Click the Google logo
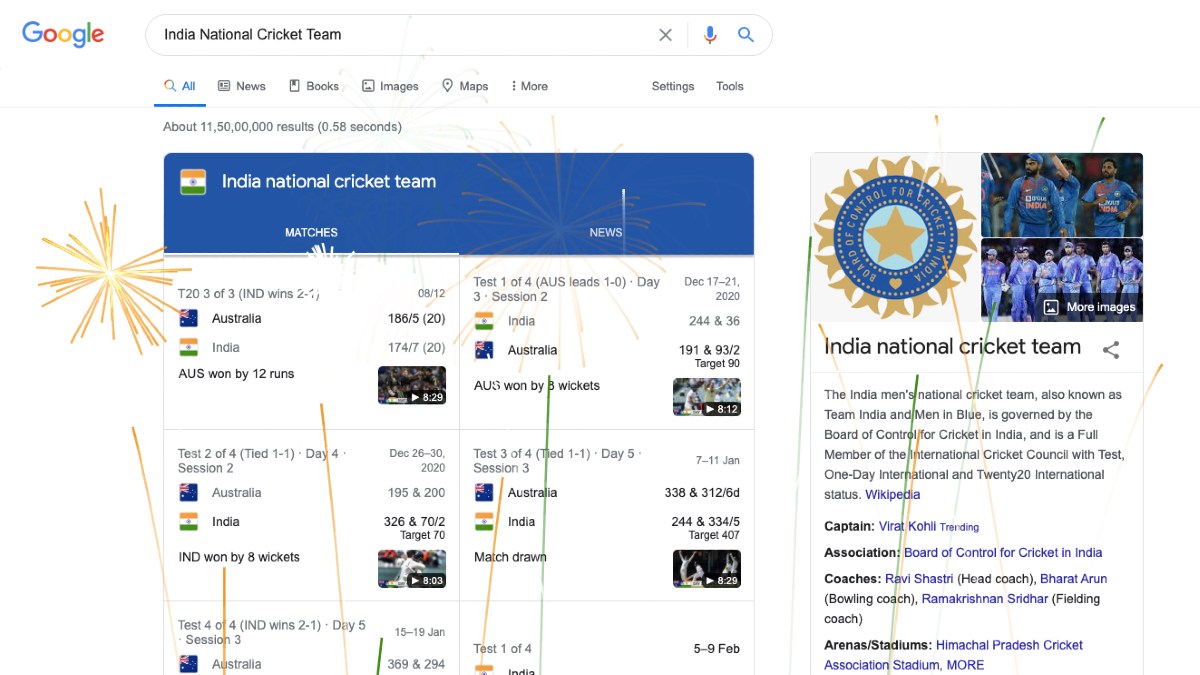The height and width of the screenshot is (675, 1200). pos(62,34)
